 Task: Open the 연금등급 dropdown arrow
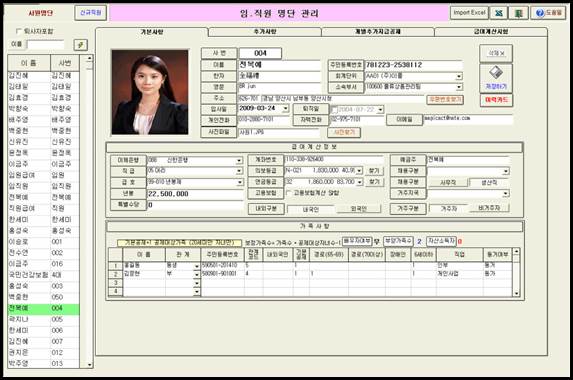[x=360, y=182]
